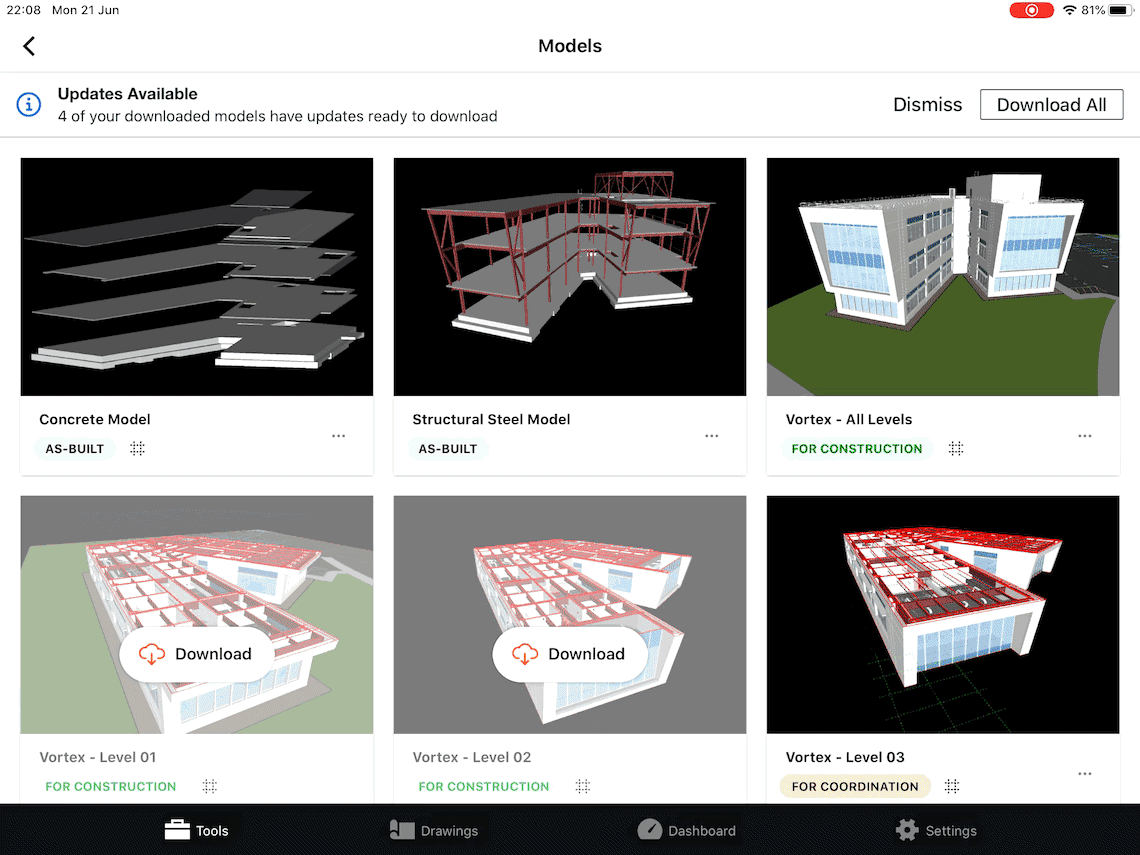This screenshot has height=855, width=1140.
Task: Tap grid icon beside Vortex - Level 03 status
Action: click(x=952, y=786)
